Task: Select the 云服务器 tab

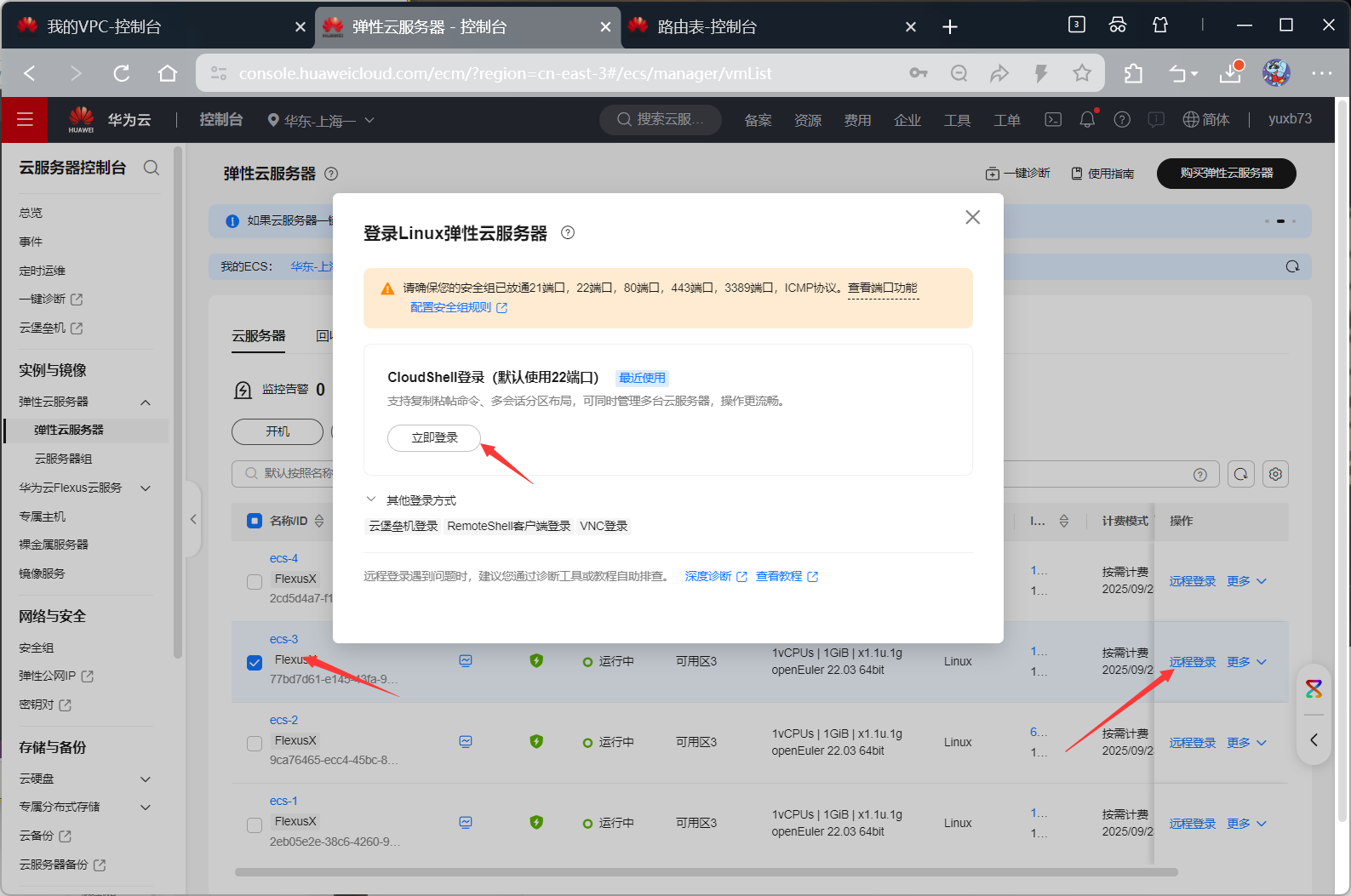Action: pyautogui.click(x=259, y=336)
